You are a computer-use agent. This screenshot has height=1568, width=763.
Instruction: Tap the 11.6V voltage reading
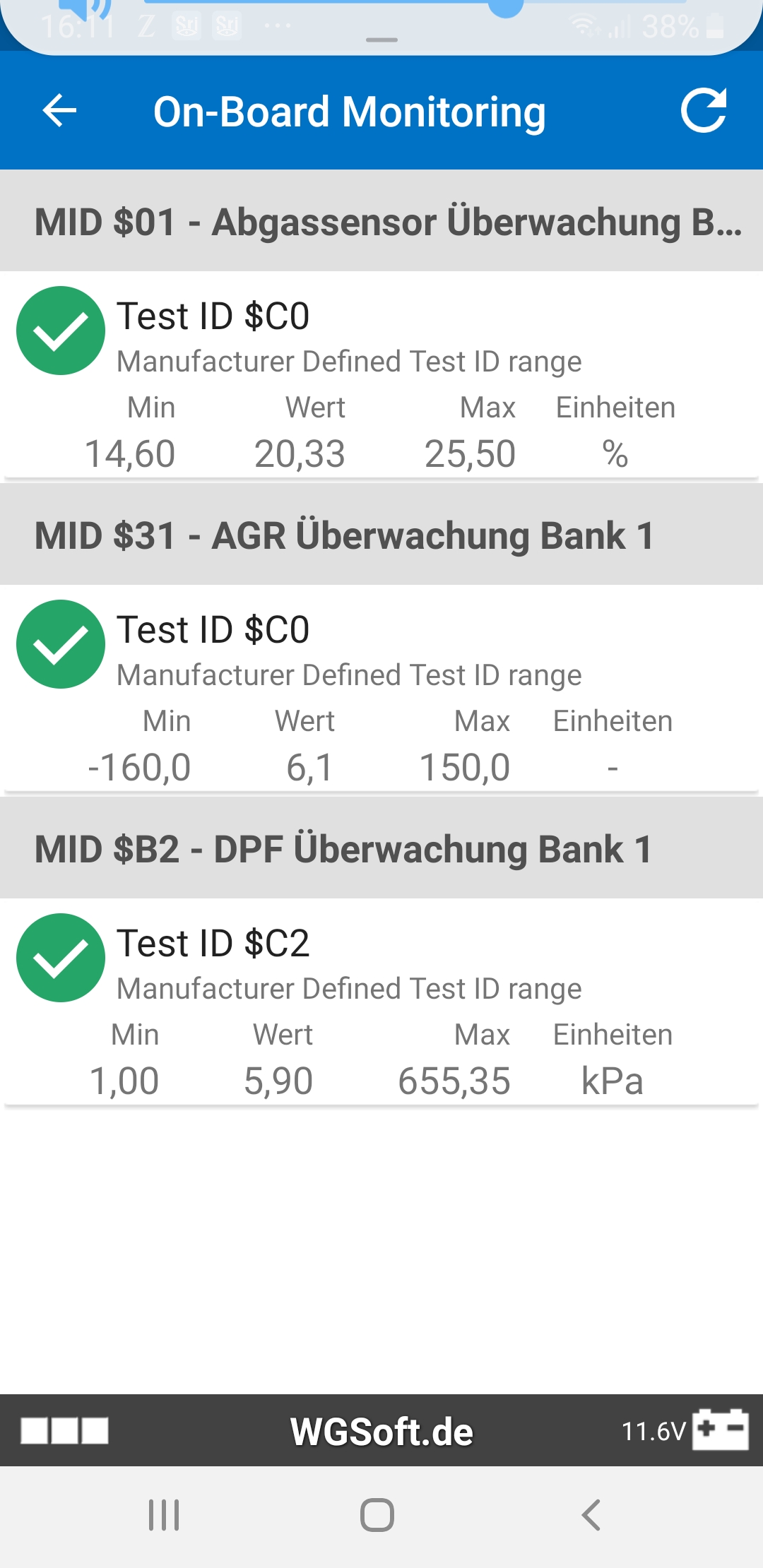point(653,1432)
